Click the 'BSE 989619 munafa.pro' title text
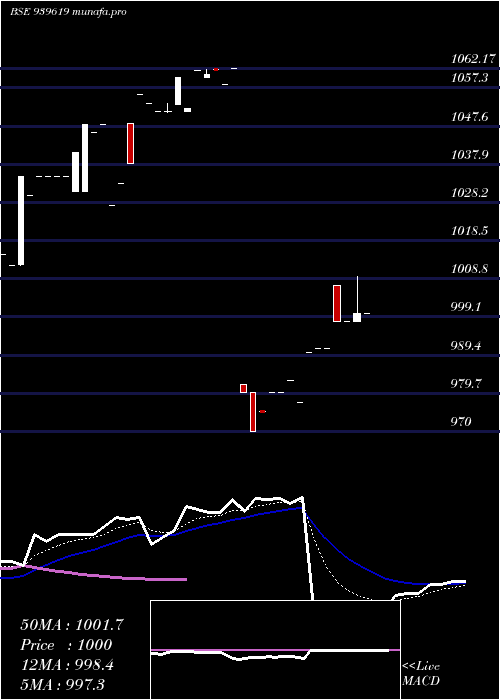Image resolution: width=500 pixels, height=700 pixels. click(x=68, y=12)
